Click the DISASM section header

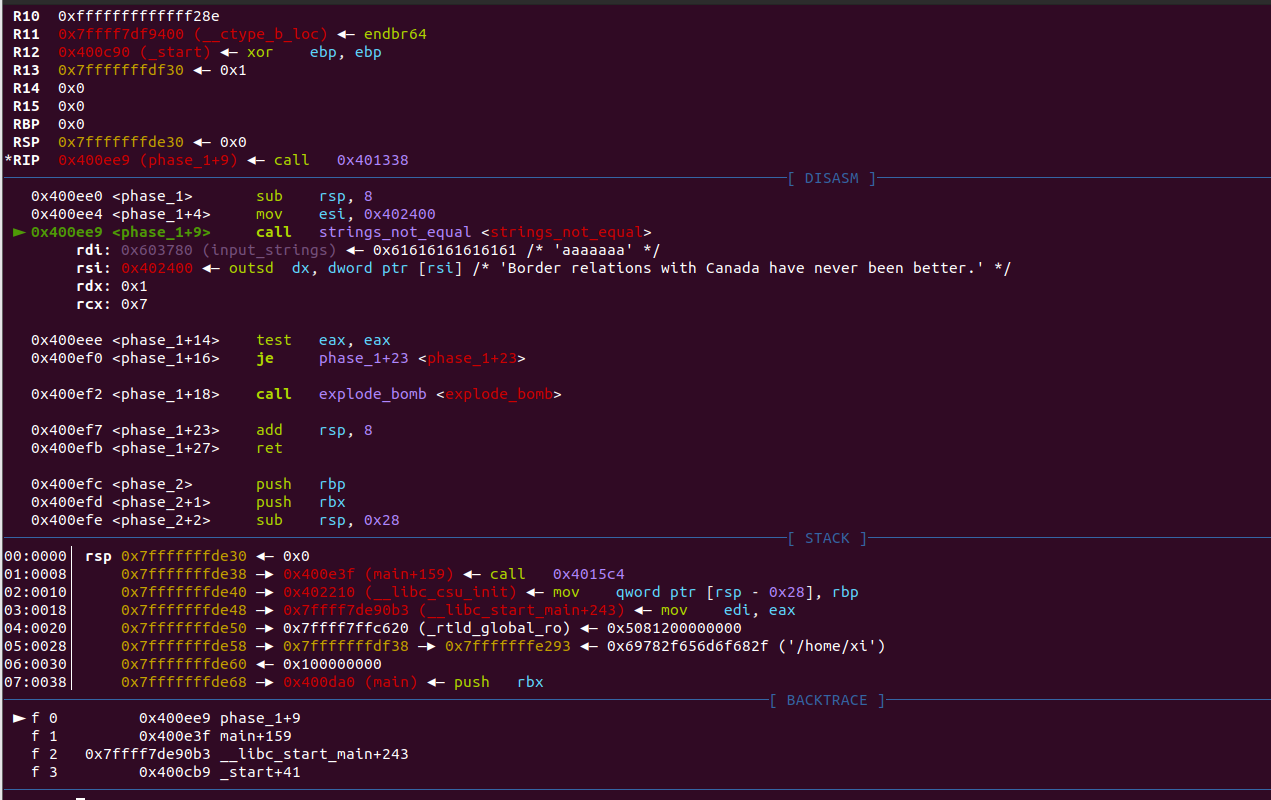pos(830,178)
